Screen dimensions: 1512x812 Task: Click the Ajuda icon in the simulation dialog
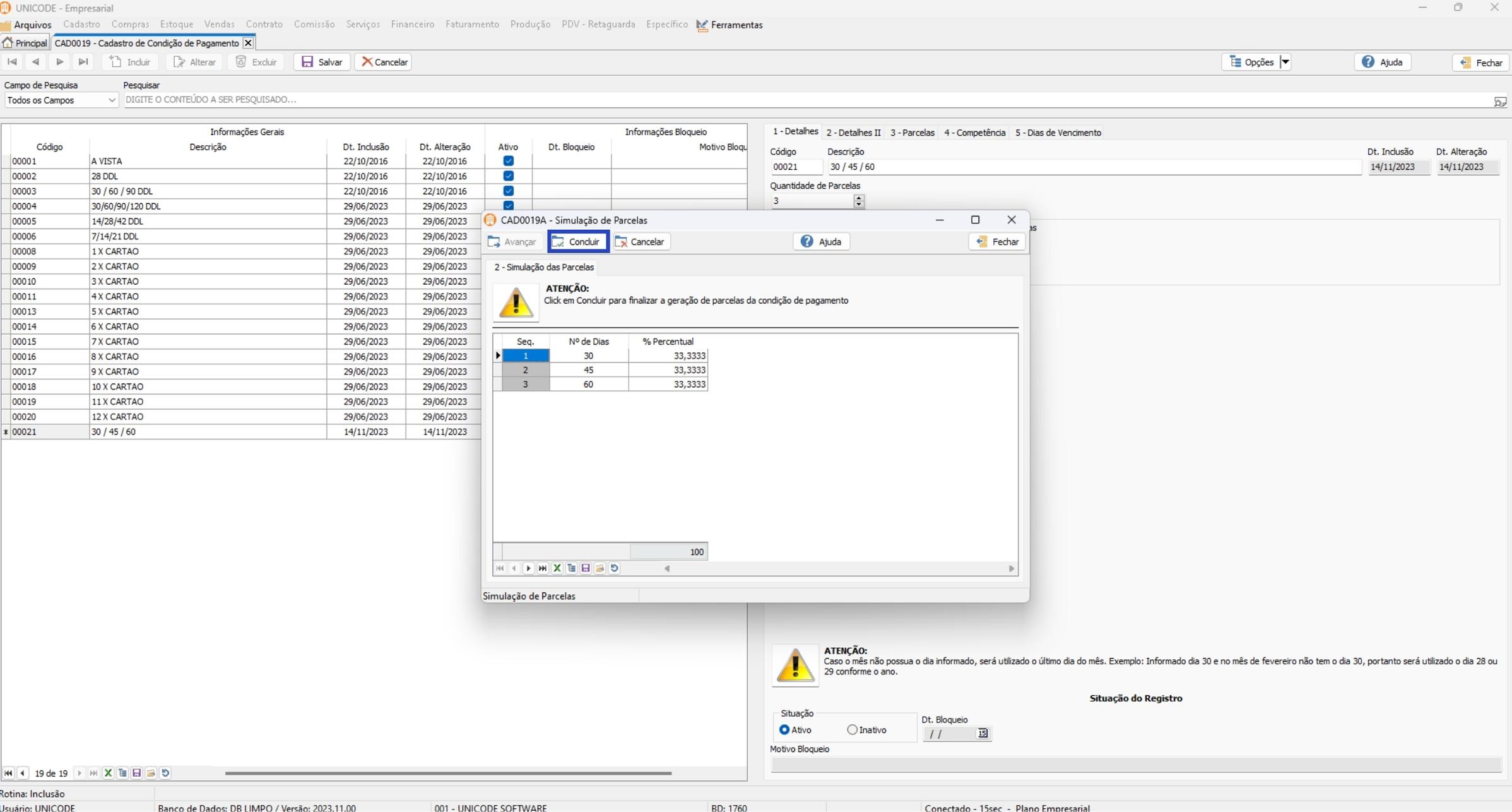[x=806, y=242]
